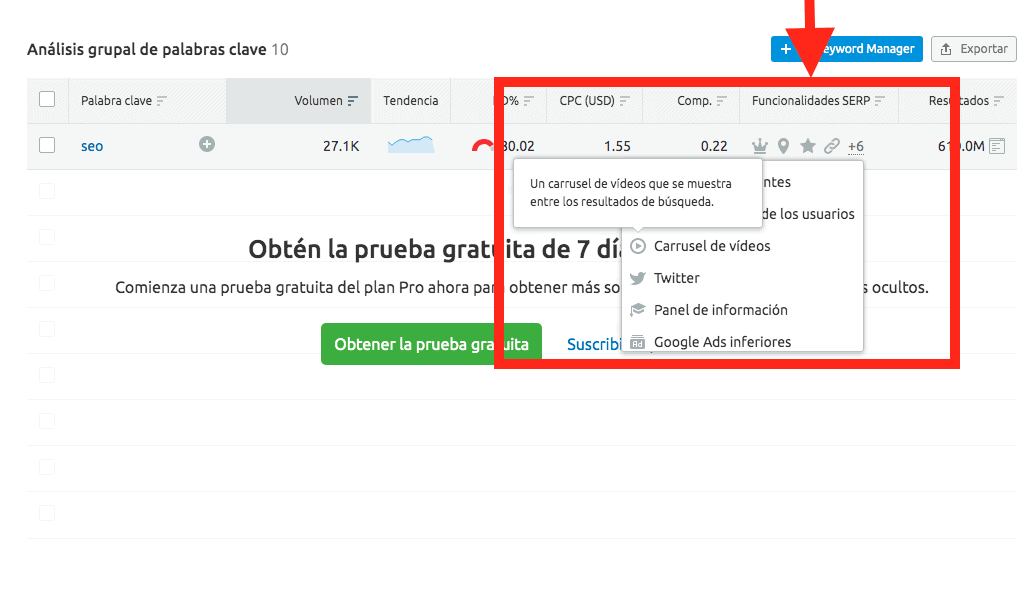Select the Panel de información icon

coord(637,310)
